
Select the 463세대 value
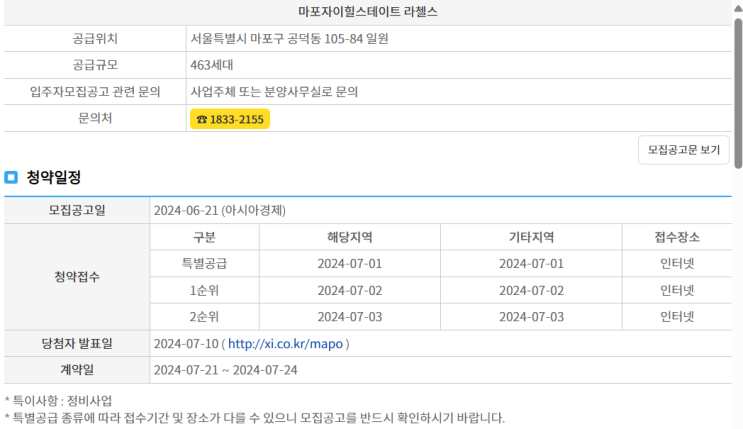(x=212, y=65)
